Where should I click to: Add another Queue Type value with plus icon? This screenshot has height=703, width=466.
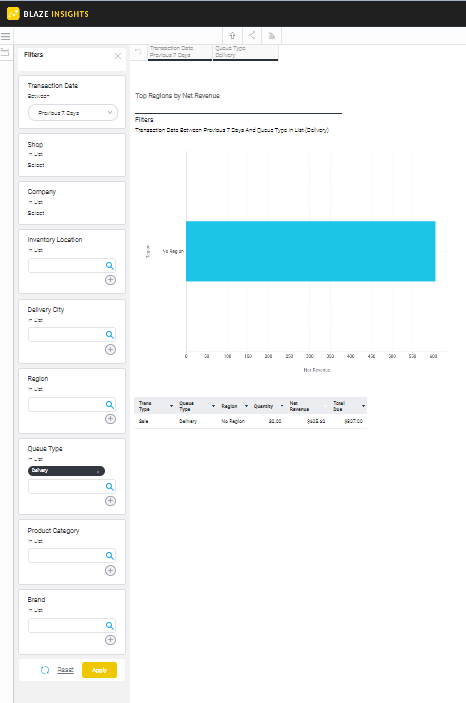point(110,501)
